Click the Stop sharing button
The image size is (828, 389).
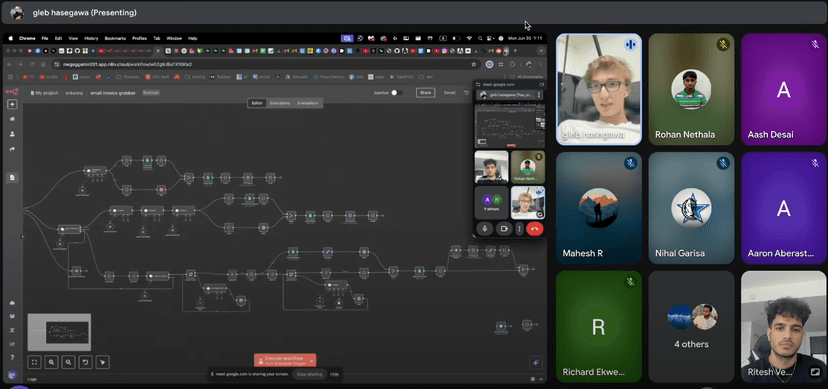pyautogui.click(x=309, y=374)
